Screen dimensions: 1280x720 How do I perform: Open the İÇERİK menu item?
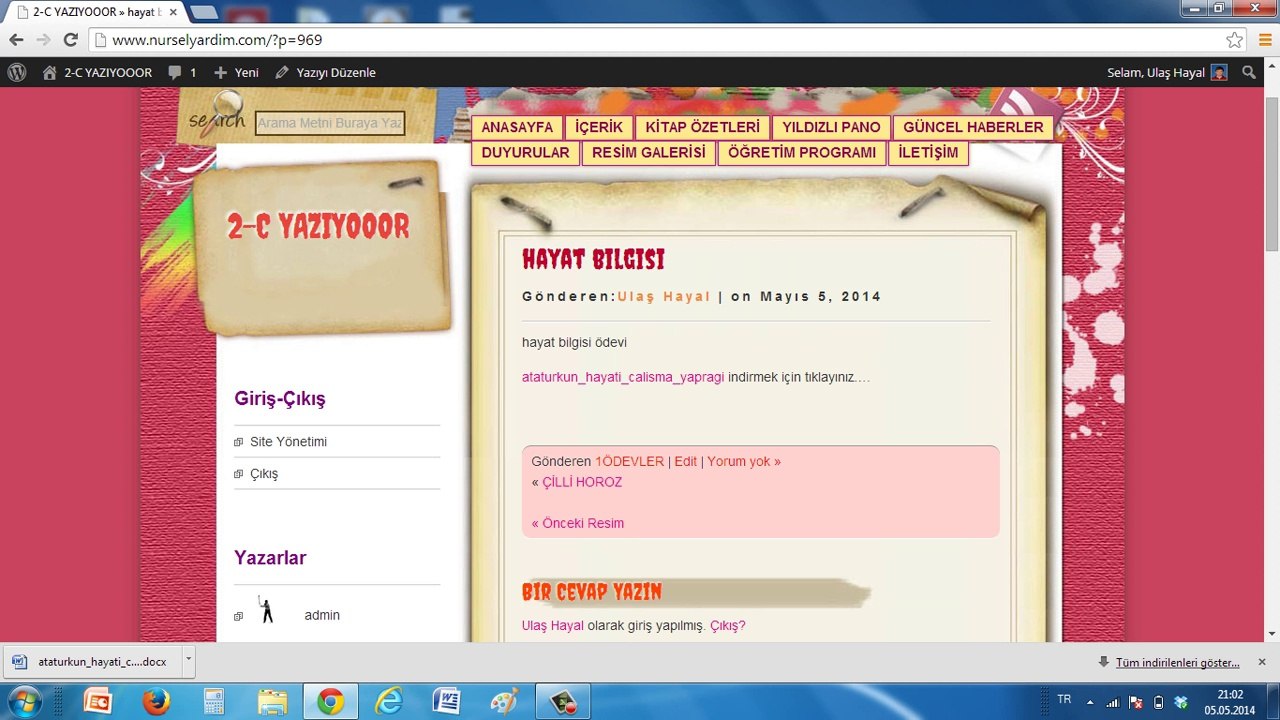599,127
